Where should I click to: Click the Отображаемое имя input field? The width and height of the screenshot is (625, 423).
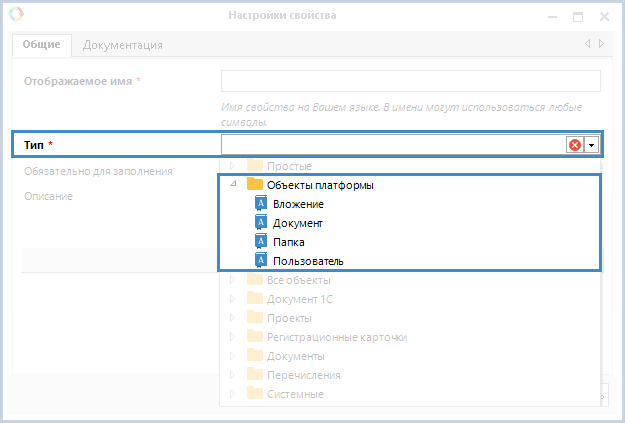click(410, 81)
